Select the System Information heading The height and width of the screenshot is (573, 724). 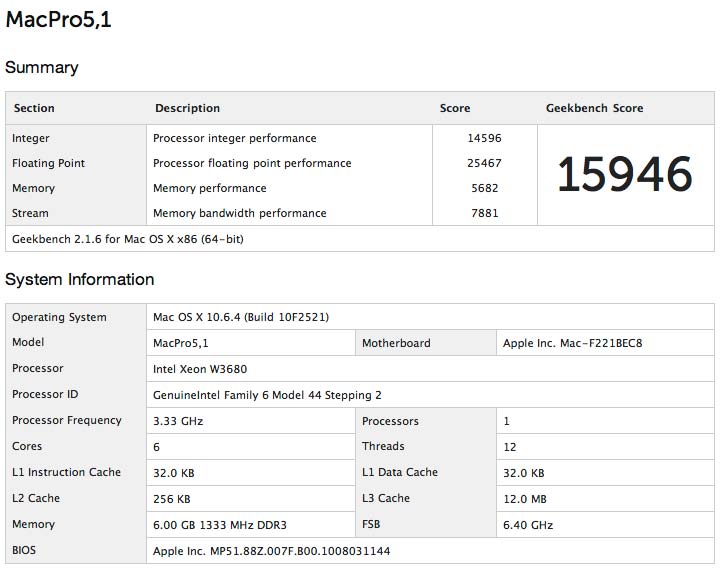(x=79, y=279)
